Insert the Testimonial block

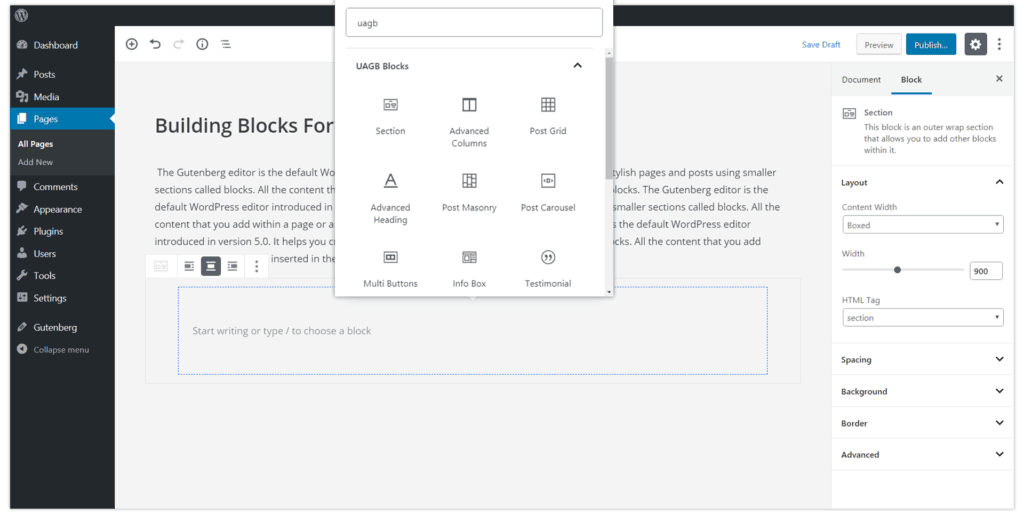548,268
